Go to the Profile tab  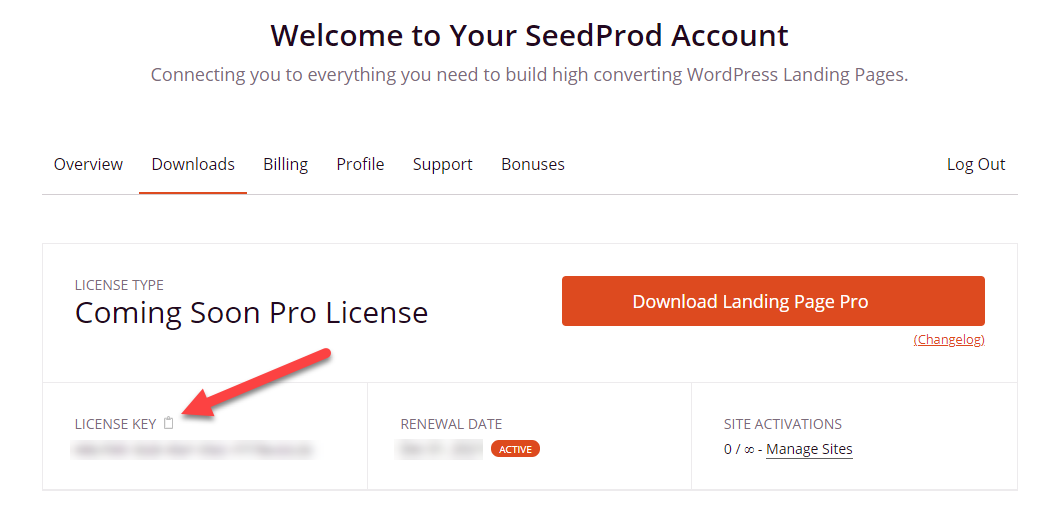point(360,164)
